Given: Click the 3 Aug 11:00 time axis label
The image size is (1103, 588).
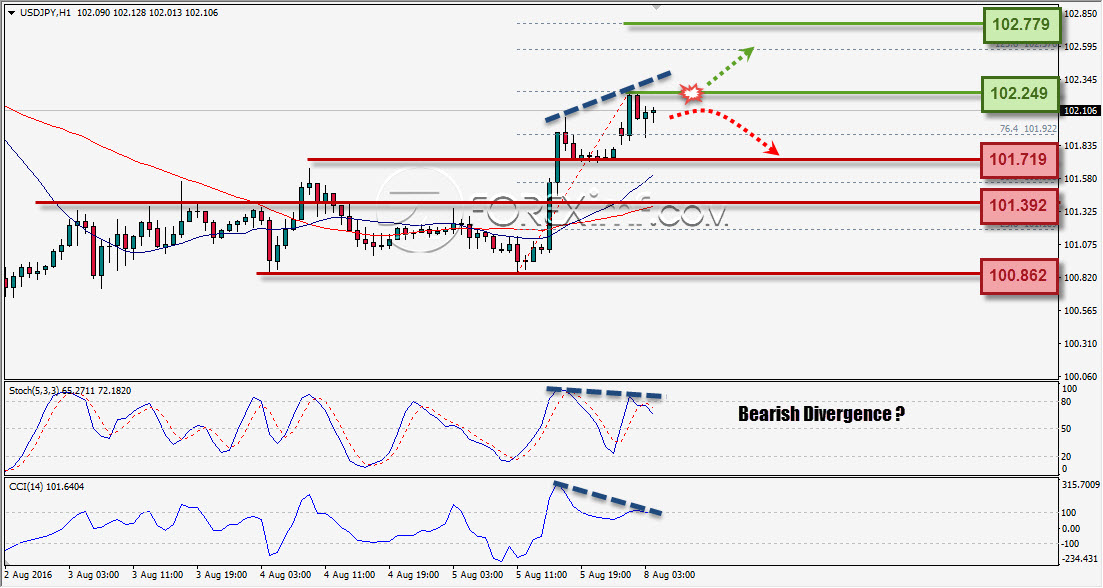Looking at the screenshot, I should tap(158, 575).
